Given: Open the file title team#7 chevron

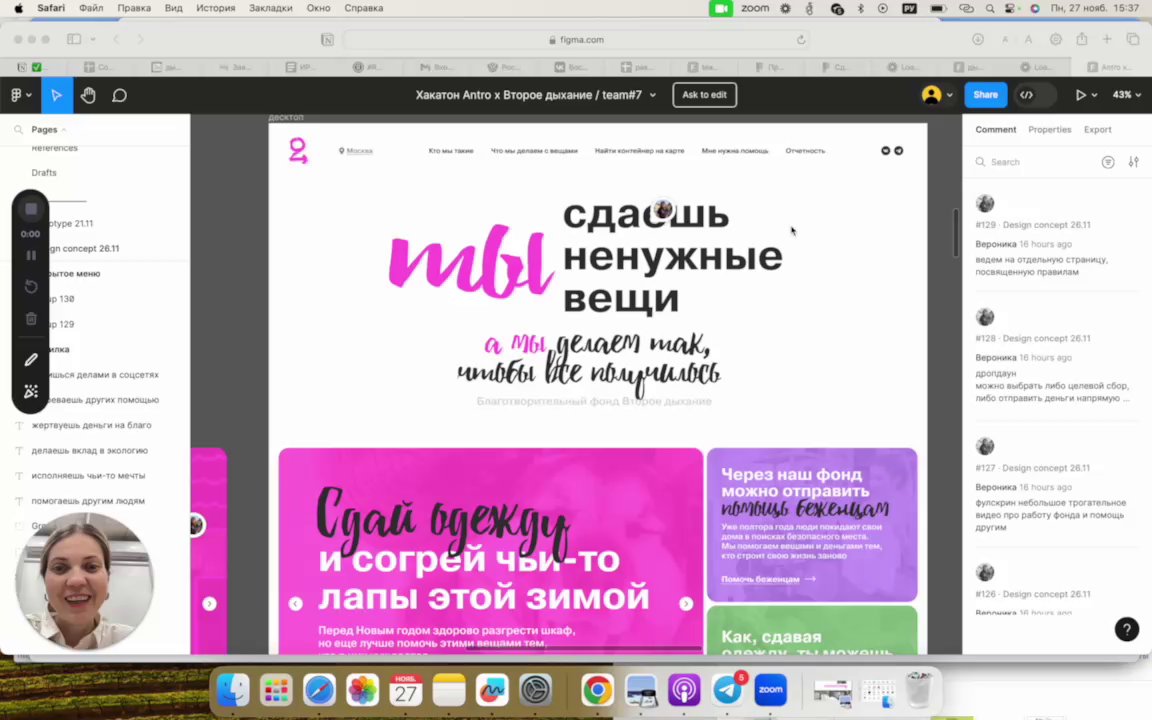Looking at the screenshot, I should tap(652, 95).
